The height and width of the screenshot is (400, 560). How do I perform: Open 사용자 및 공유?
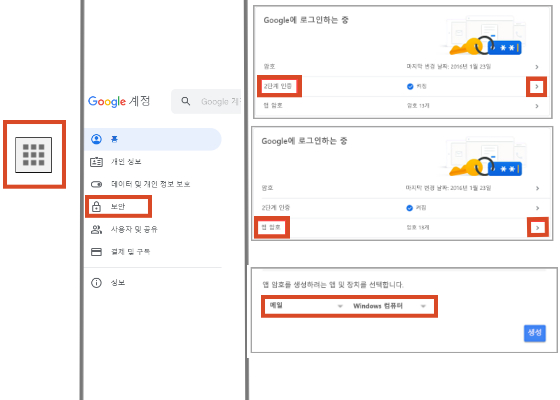[134, 229]
